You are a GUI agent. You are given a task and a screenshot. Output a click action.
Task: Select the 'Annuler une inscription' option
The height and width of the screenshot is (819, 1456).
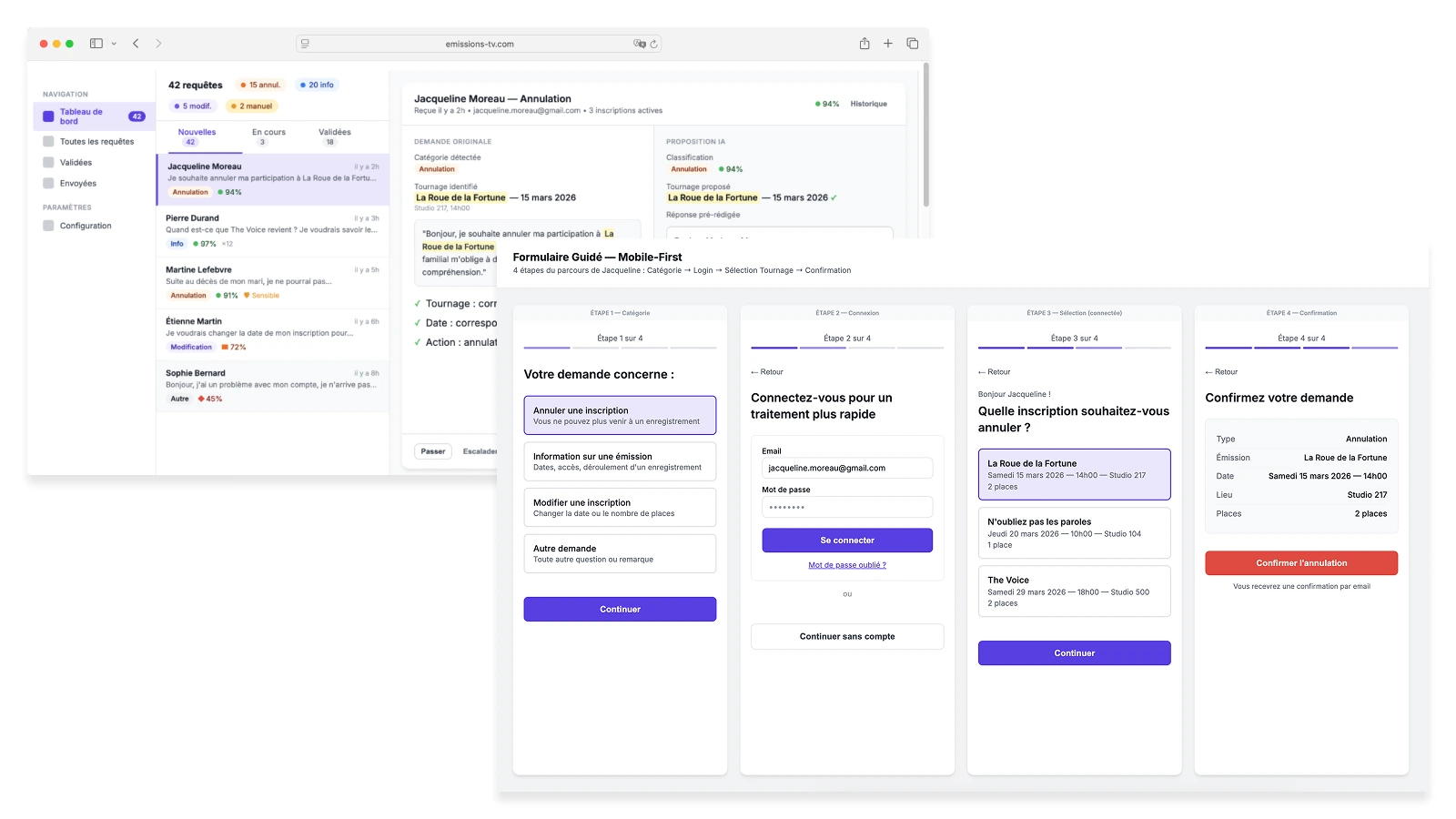tap(620, 416)
